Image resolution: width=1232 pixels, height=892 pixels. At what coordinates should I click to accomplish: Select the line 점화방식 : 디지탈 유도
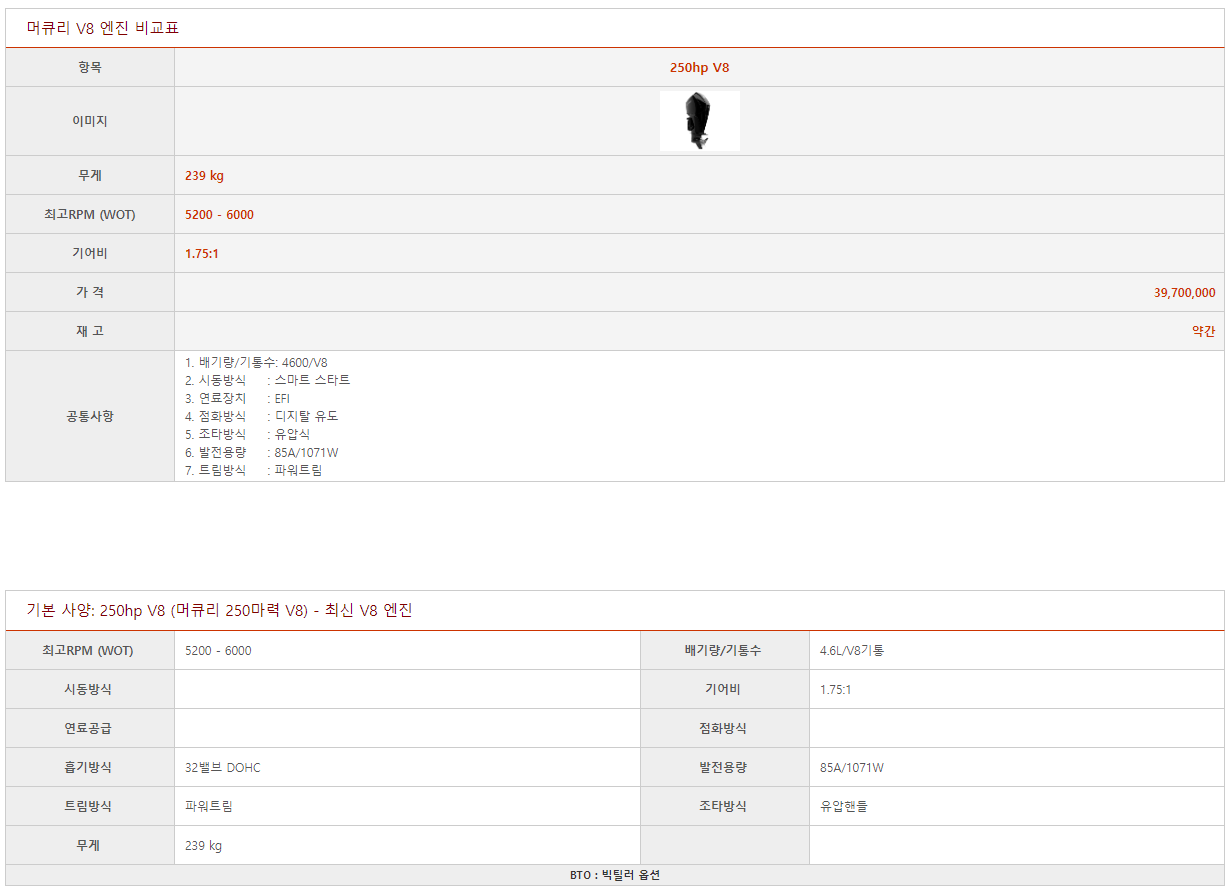point(262,416)
